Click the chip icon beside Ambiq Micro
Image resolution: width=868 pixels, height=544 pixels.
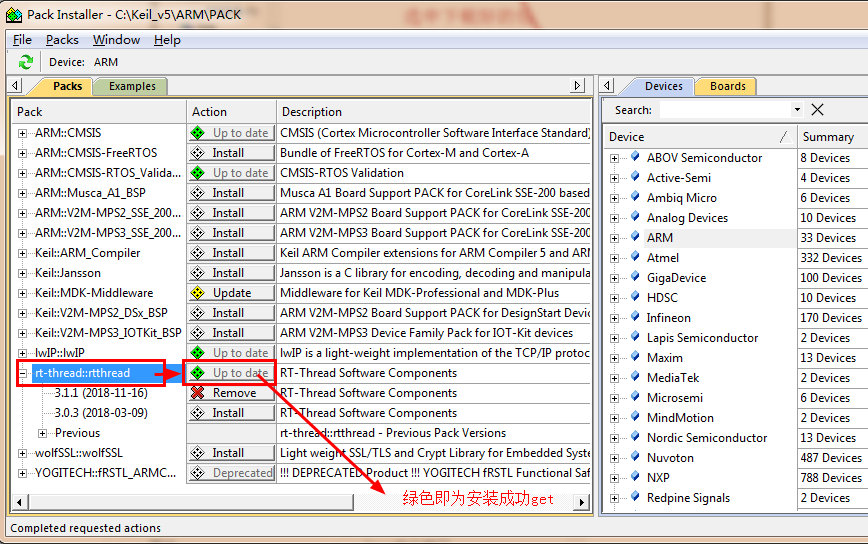coord(636,197)
